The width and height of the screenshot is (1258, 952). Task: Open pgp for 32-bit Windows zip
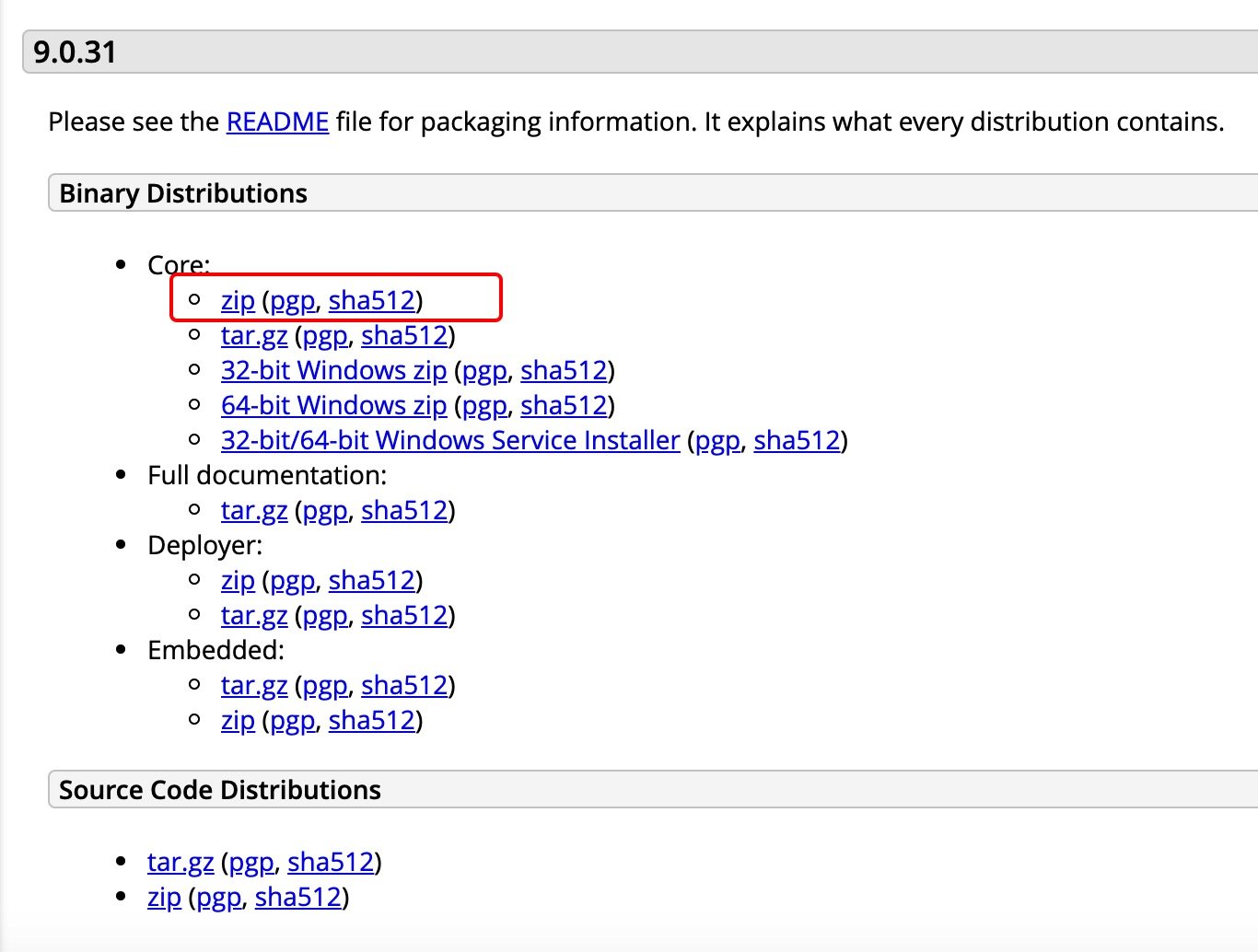point(484,370)
